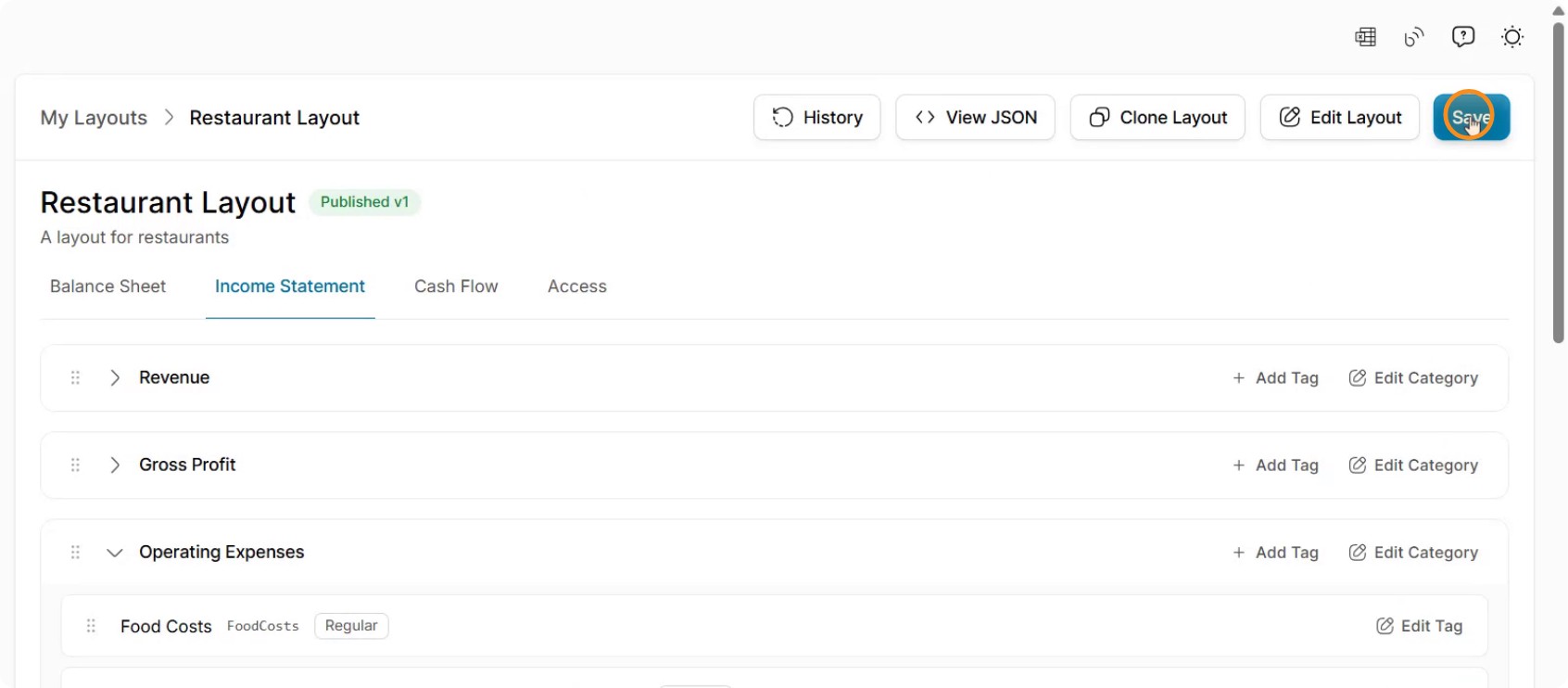Image resolution: width=1568 pixels, height=688 pixels.
Task: Click the Regular badge on Food Costs
Action: [x=351, y=626]
